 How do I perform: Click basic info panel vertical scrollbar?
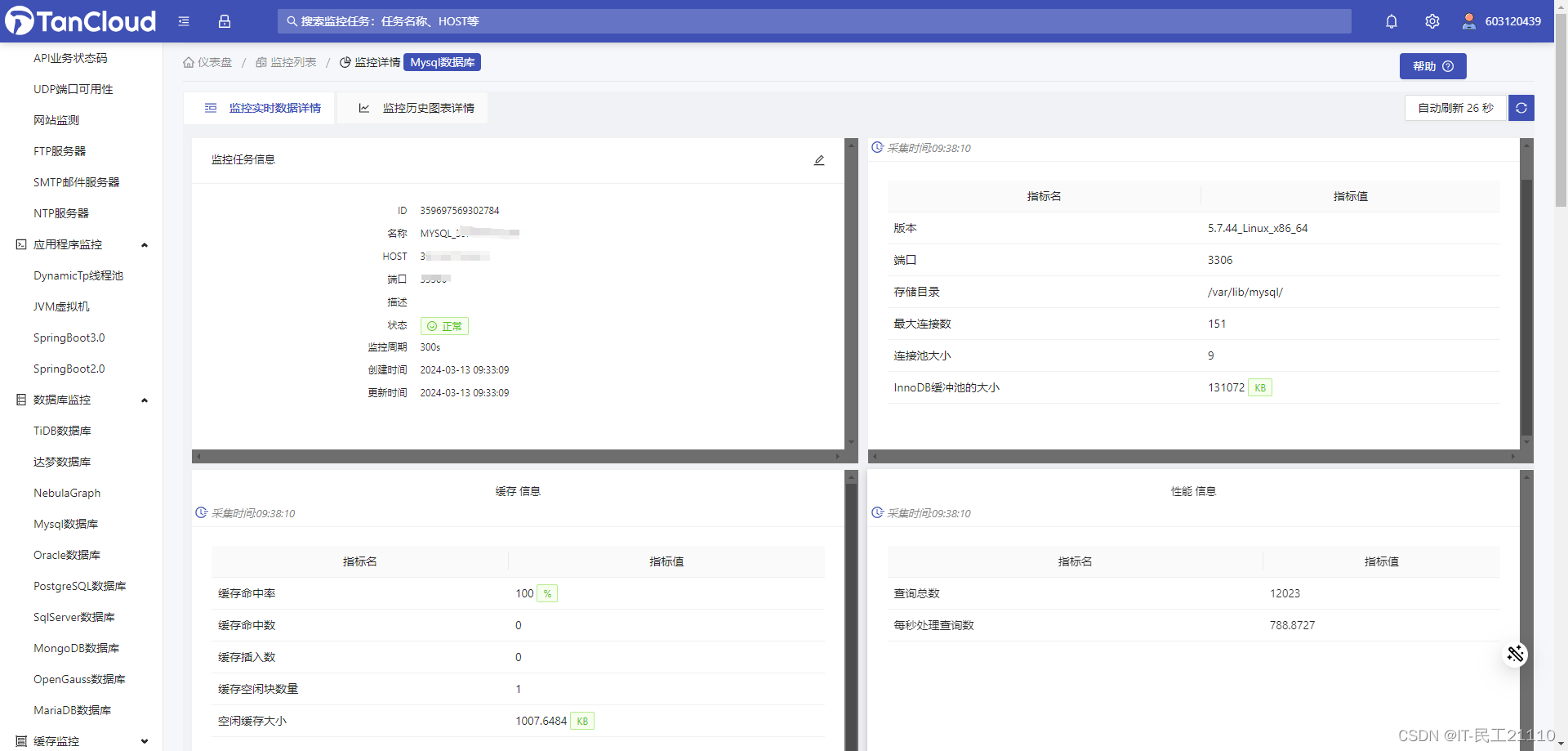click(1526, 306)
